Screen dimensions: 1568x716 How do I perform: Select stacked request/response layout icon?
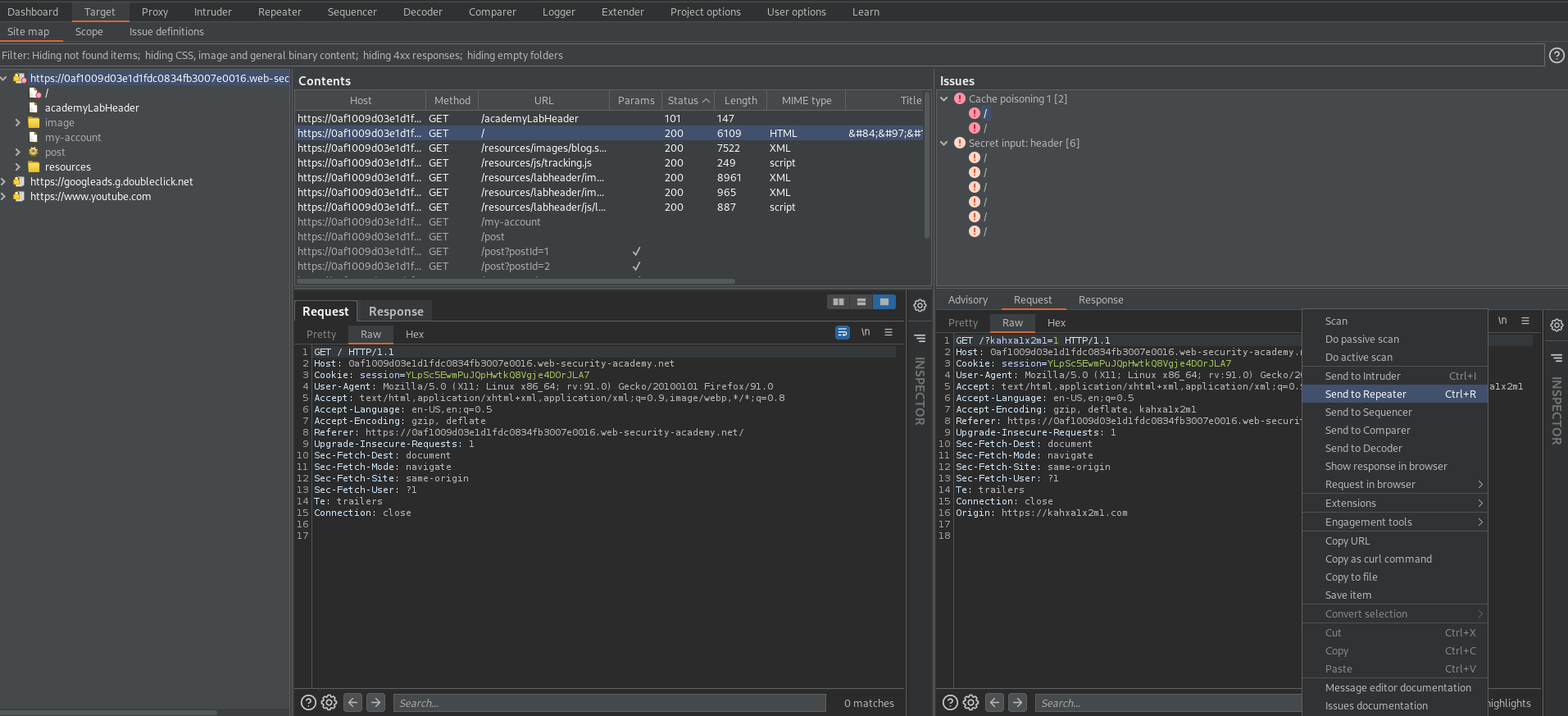coord(861,302)
